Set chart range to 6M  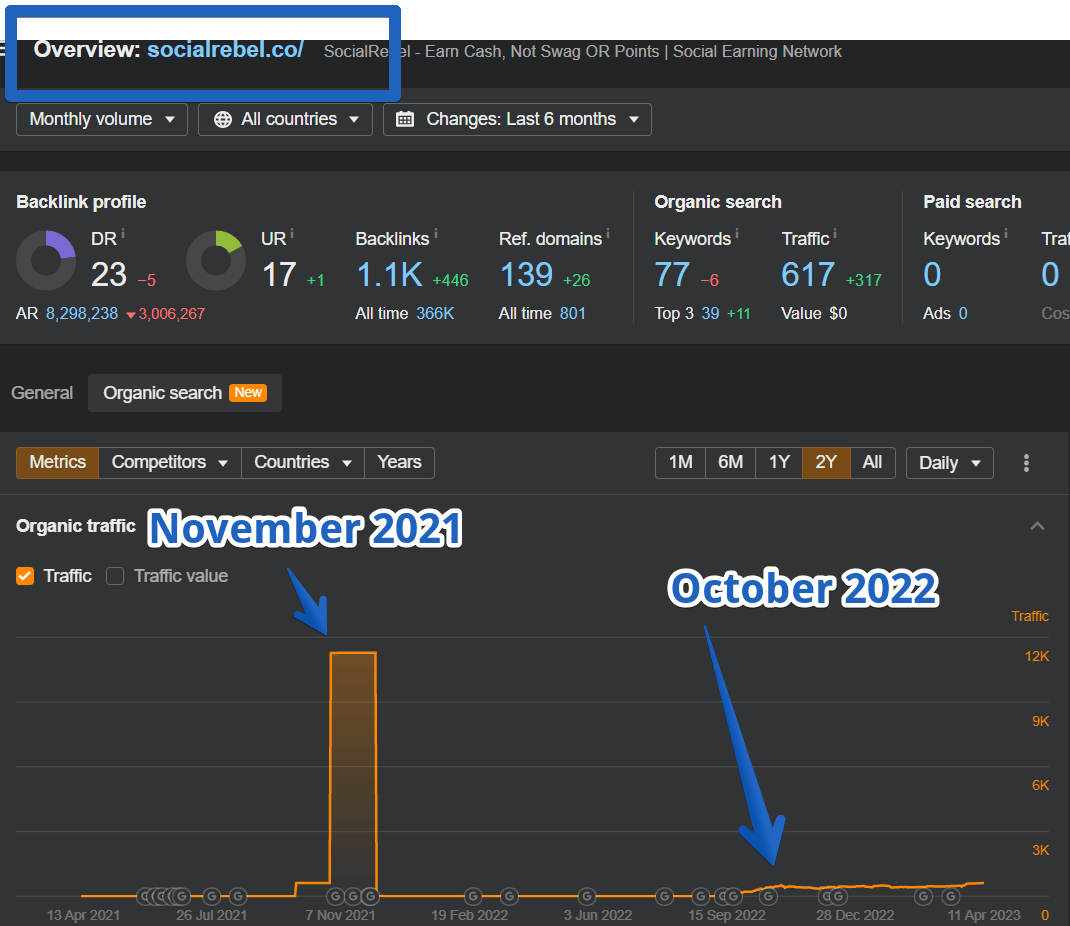click(730, 463)
